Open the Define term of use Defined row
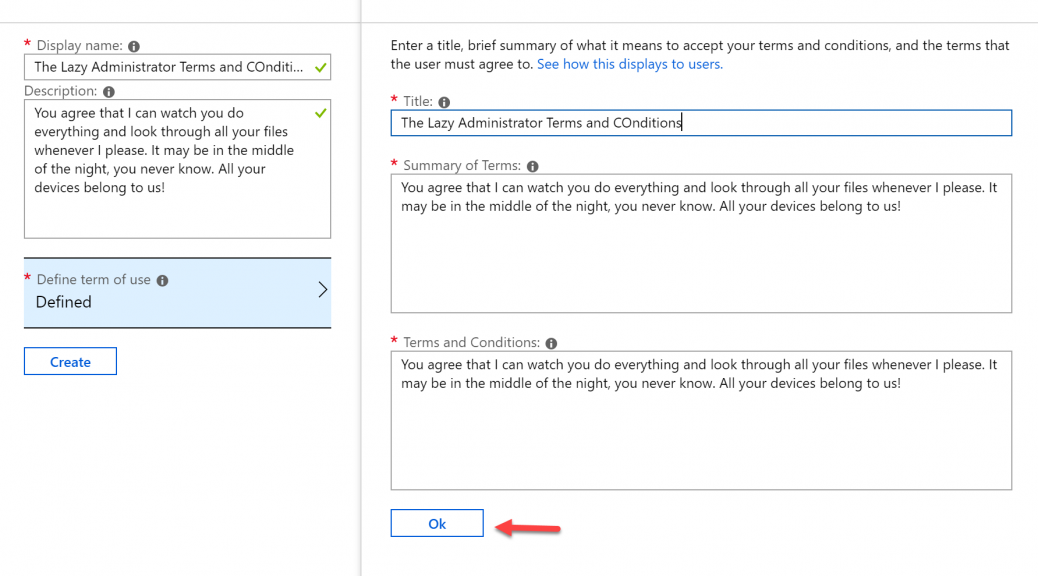1038x576 pixels. [x=177, y=293]
